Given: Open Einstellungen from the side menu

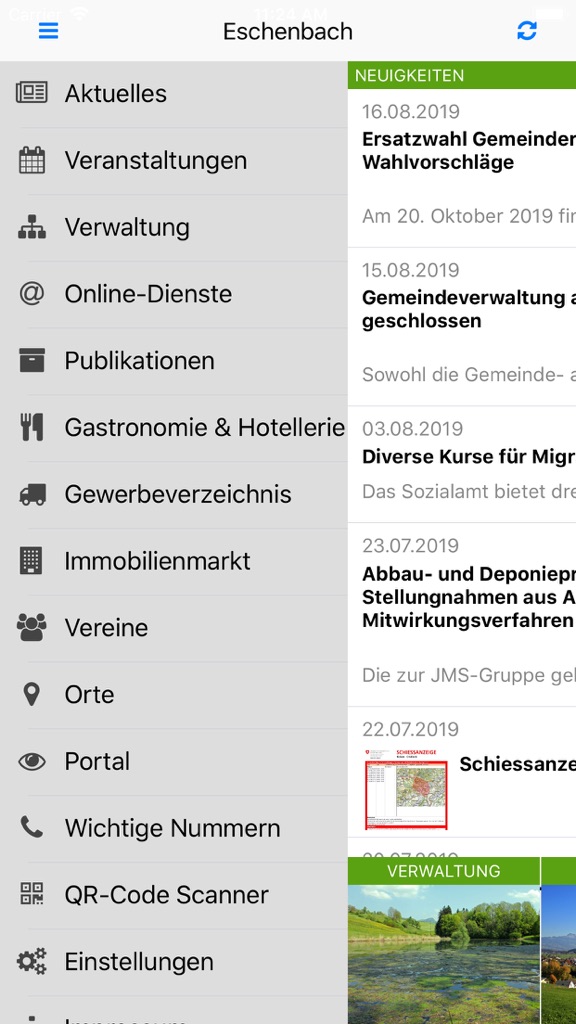Looking at the screenshot, I should click(x=174, y=961).
